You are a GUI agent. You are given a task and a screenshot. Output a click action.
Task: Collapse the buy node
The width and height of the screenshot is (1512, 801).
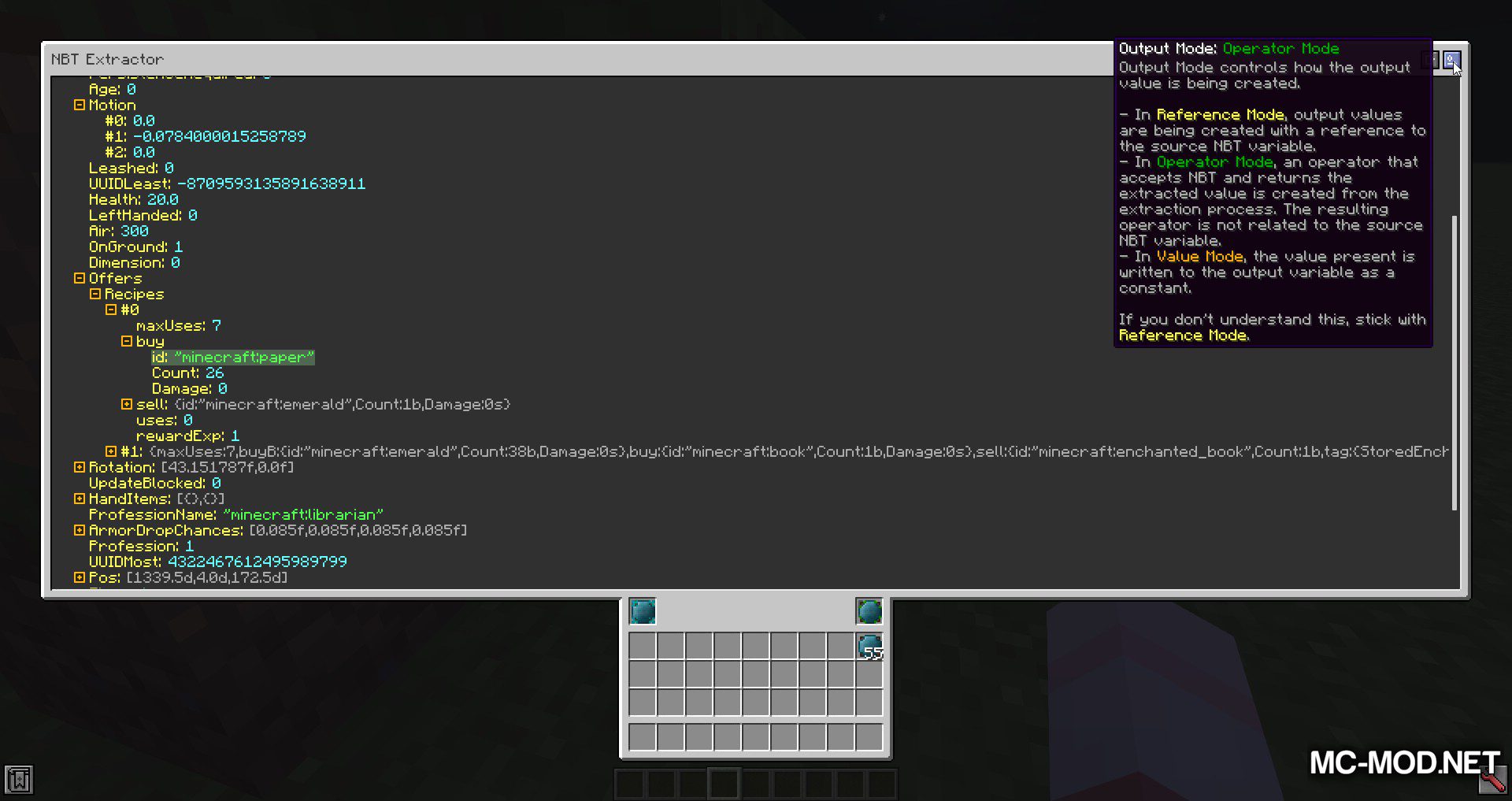coord(127,341)
